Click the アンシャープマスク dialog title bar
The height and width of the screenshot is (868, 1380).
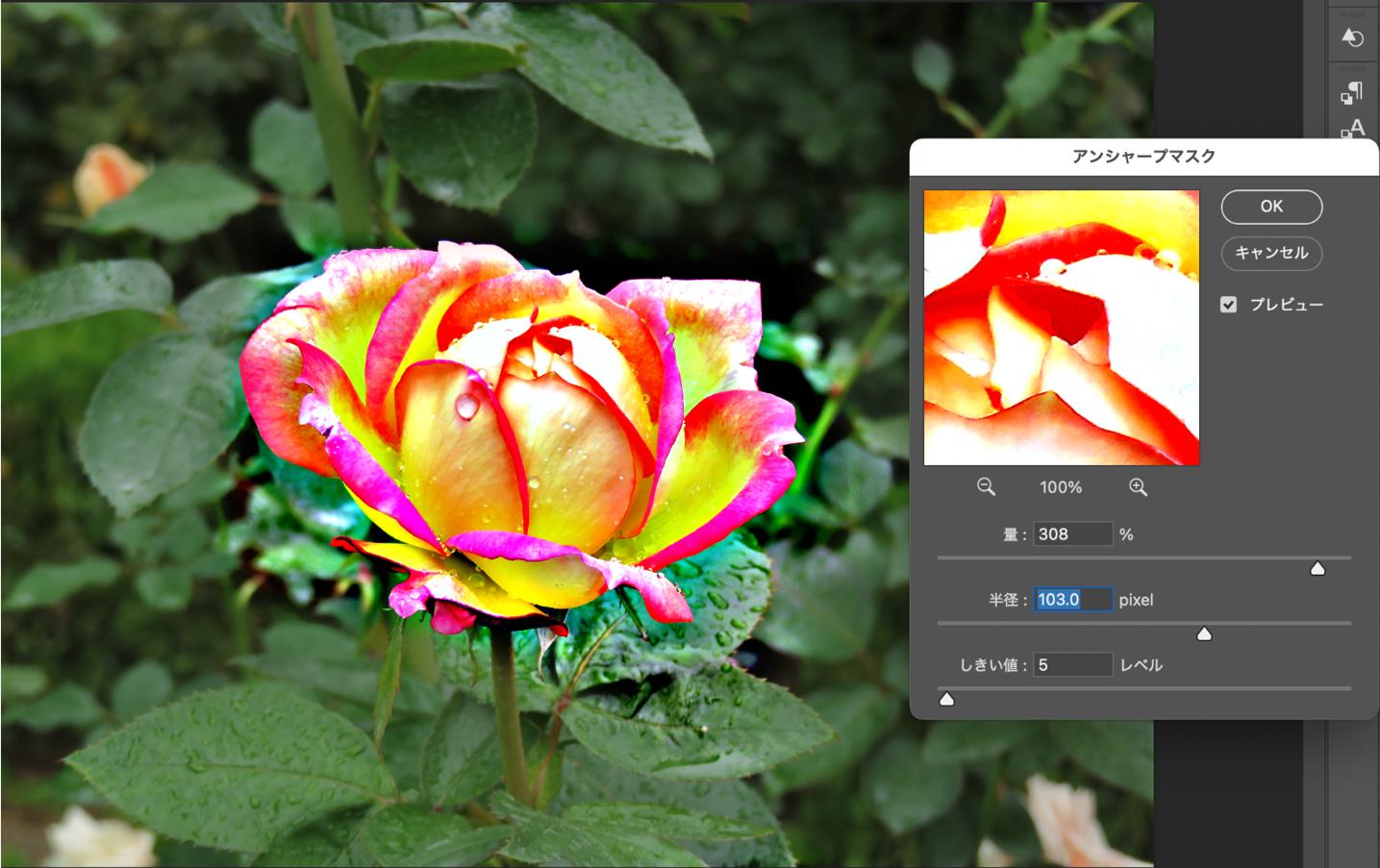1143,156
